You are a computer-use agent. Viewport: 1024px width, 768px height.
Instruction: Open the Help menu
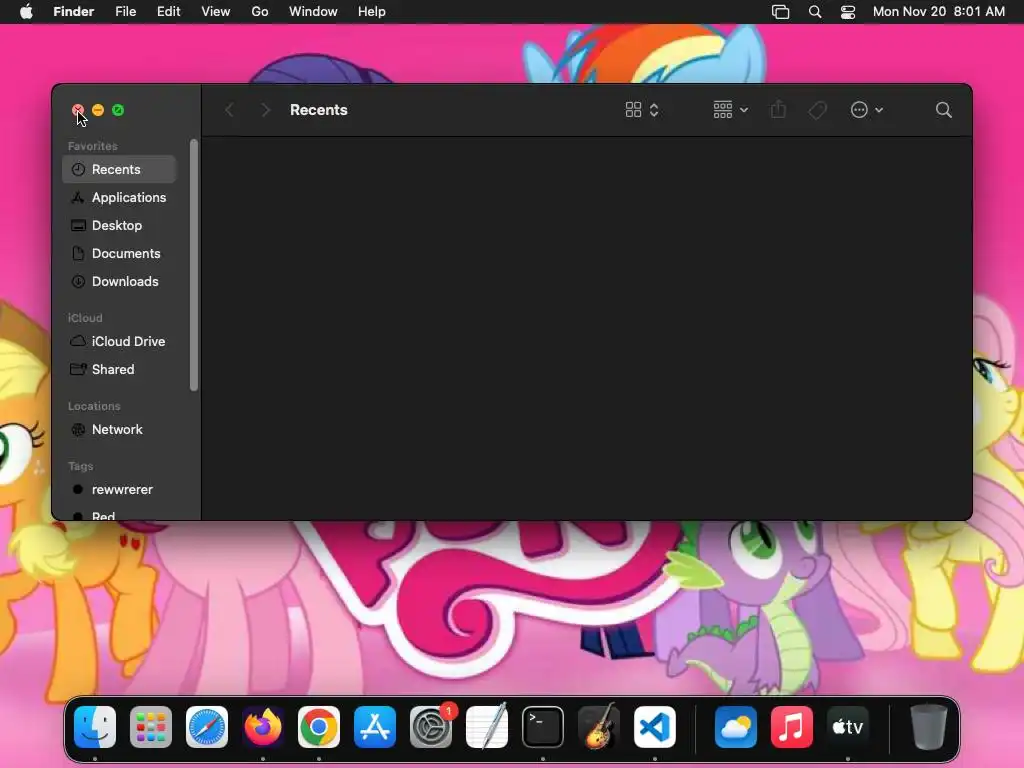pos(372,12)
